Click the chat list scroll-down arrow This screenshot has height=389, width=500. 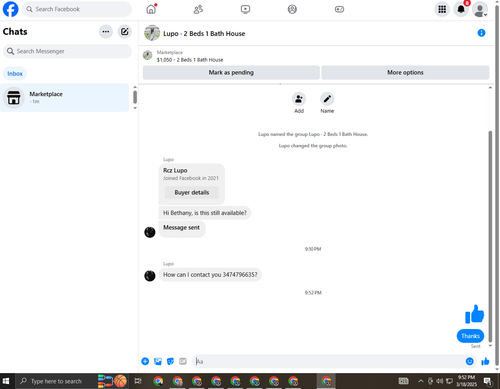[135, 108]
